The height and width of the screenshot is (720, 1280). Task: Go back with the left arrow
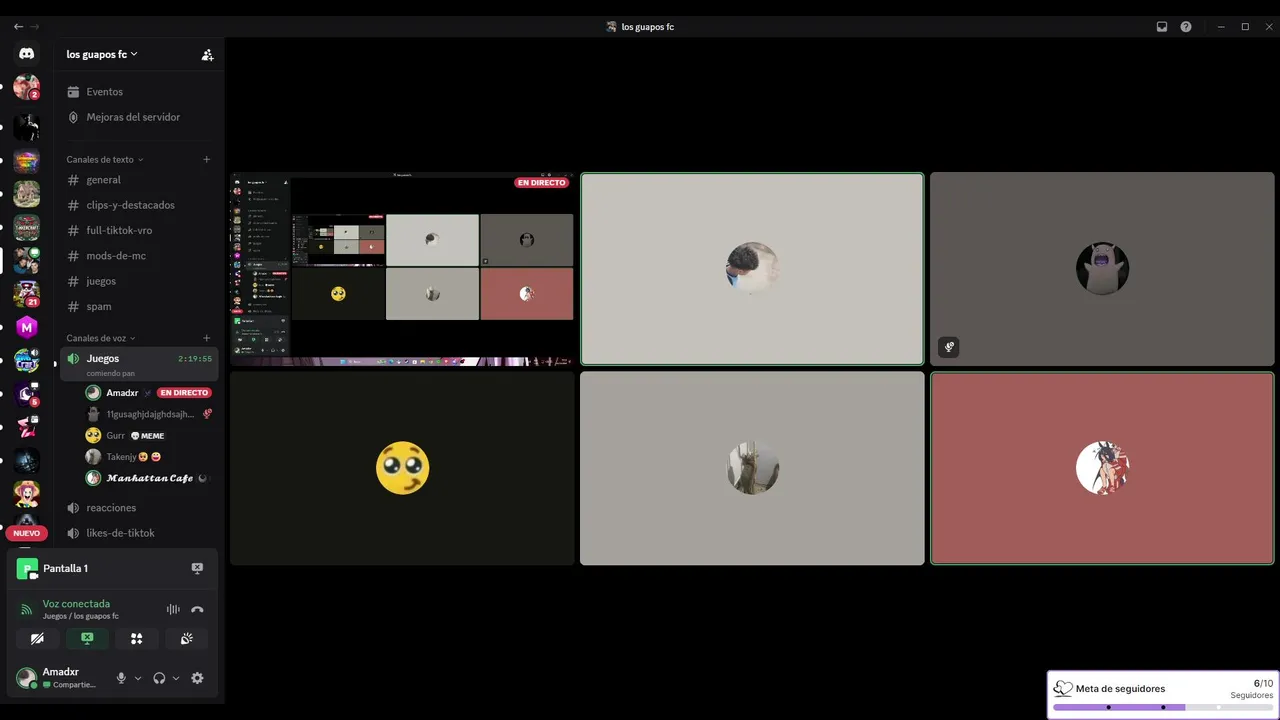18,27
